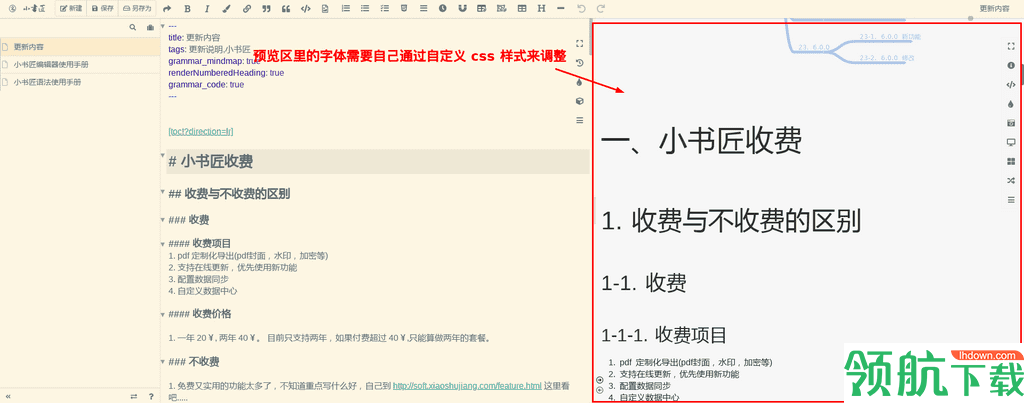Click the 新建 new document button

pos(71,8)
